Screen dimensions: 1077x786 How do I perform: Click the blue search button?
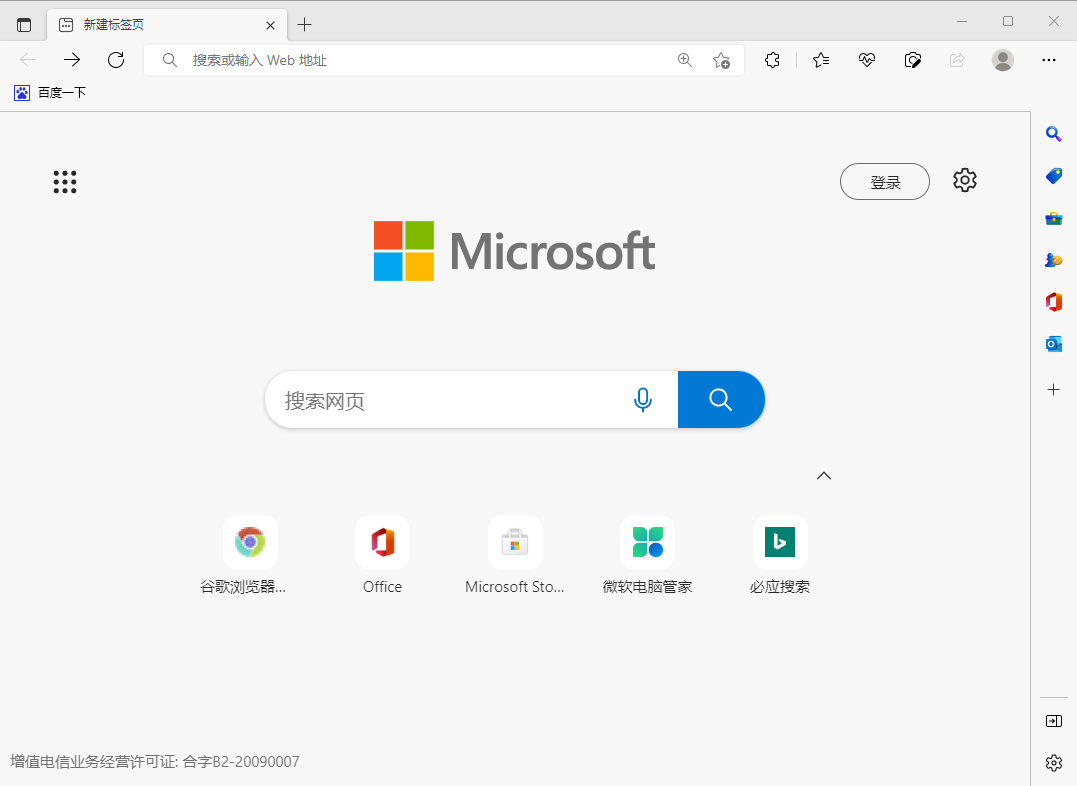tap(721, 400)
